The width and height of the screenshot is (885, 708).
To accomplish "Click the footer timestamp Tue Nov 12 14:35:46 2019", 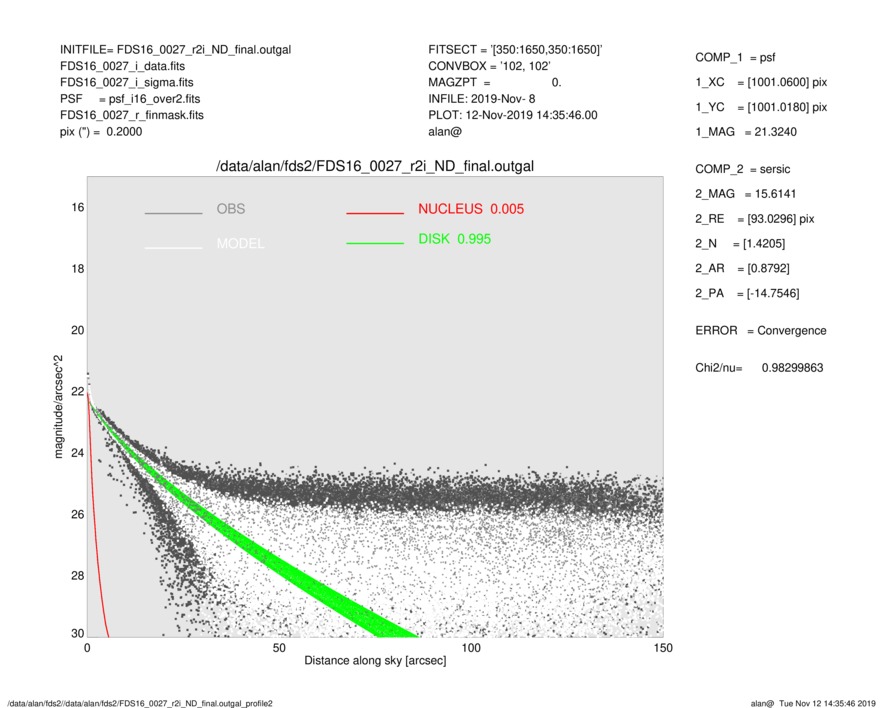I will (x=827, y=703).
